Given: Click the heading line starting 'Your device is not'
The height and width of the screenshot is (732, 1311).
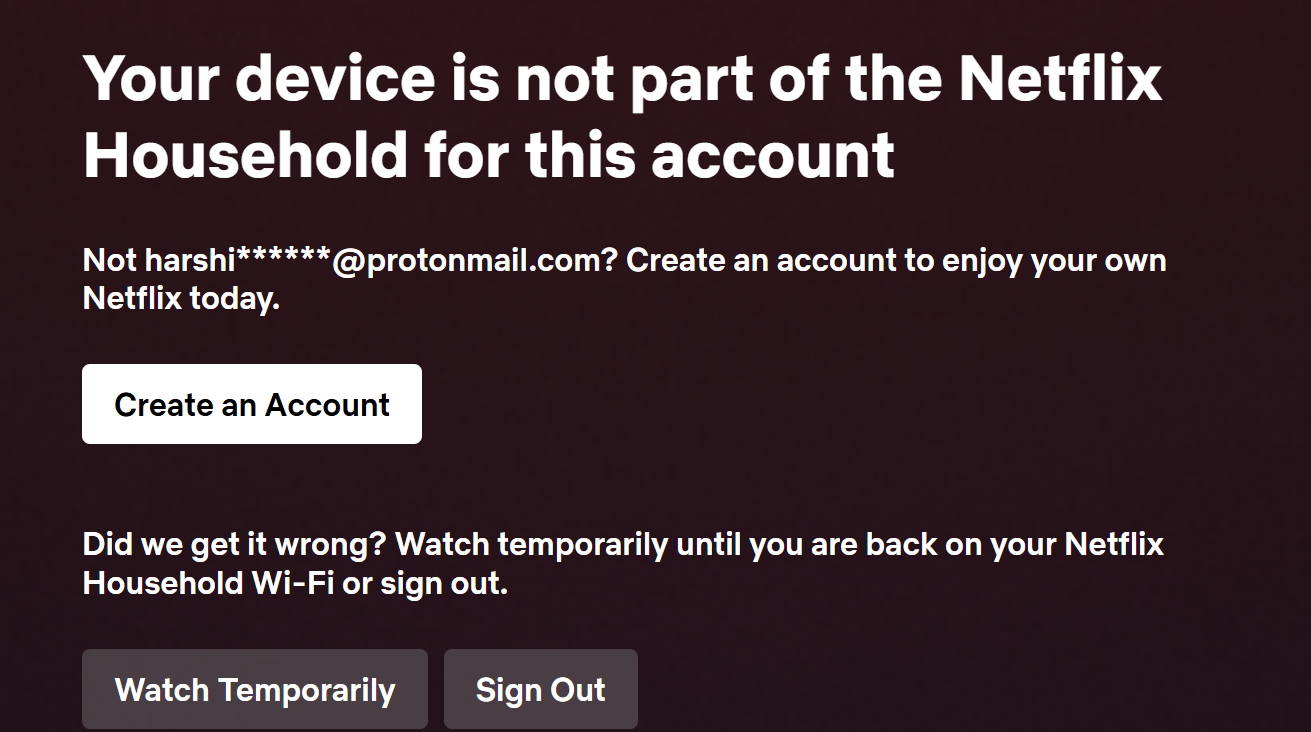Looking at the screenshot, I should tap(622, 78).
